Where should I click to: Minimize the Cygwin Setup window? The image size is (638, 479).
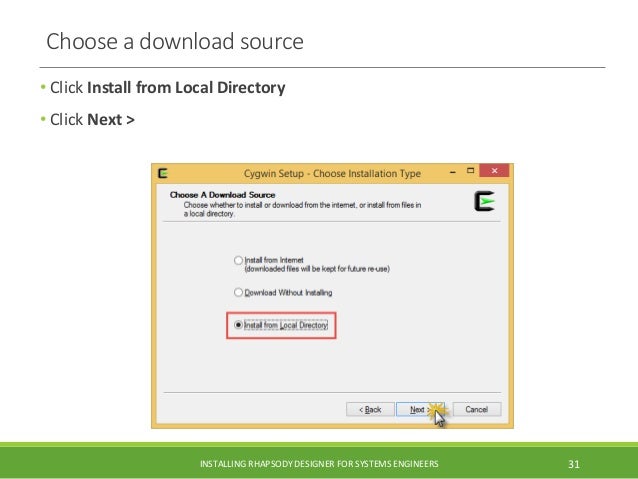(x=452, y=172)
